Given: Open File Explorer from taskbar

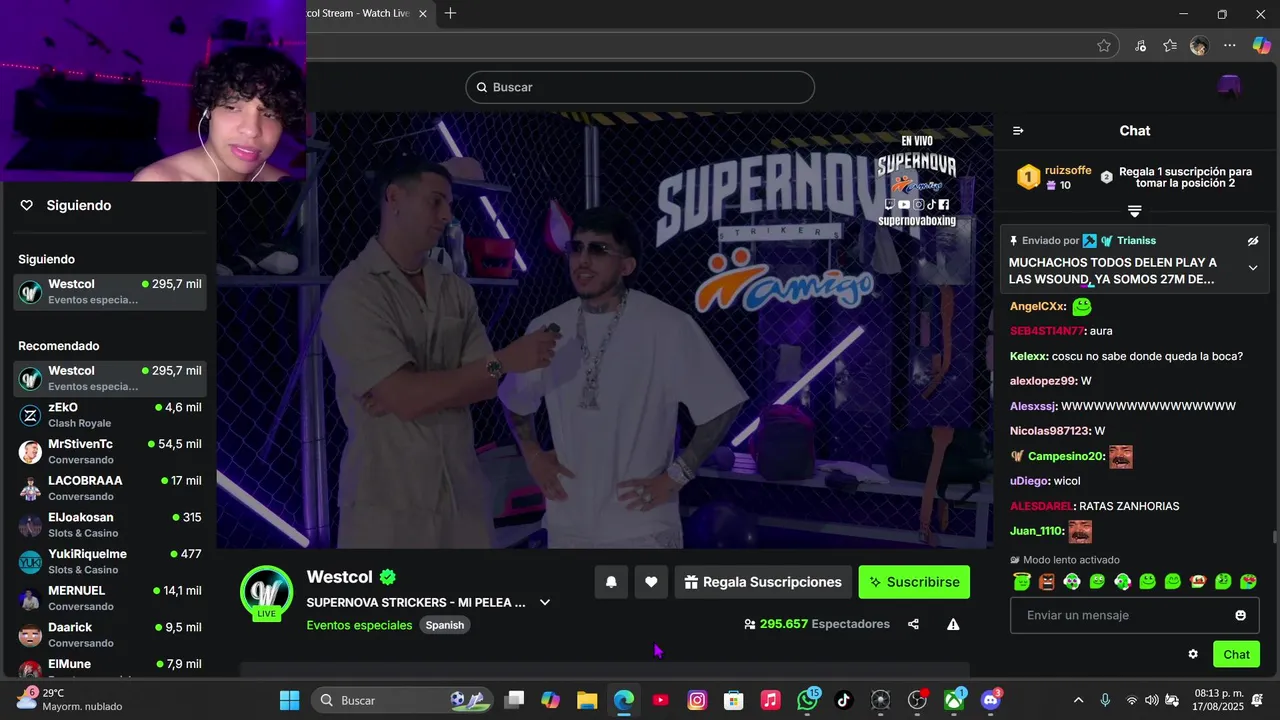Looking at the screenshot, I should click(x=587, y=700).
